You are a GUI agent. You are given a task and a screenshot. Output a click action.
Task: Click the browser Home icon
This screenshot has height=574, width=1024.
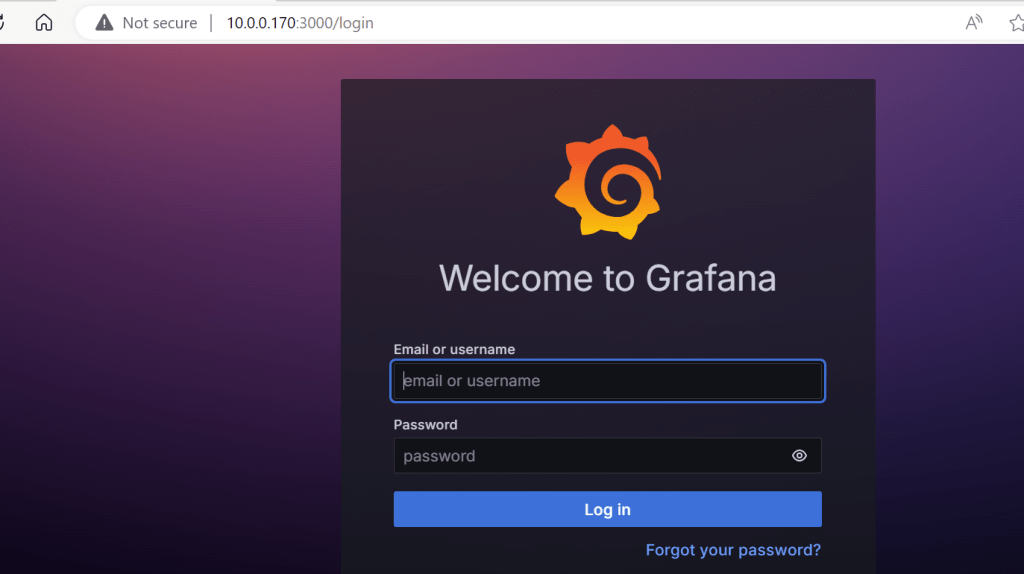pos(44,23)
